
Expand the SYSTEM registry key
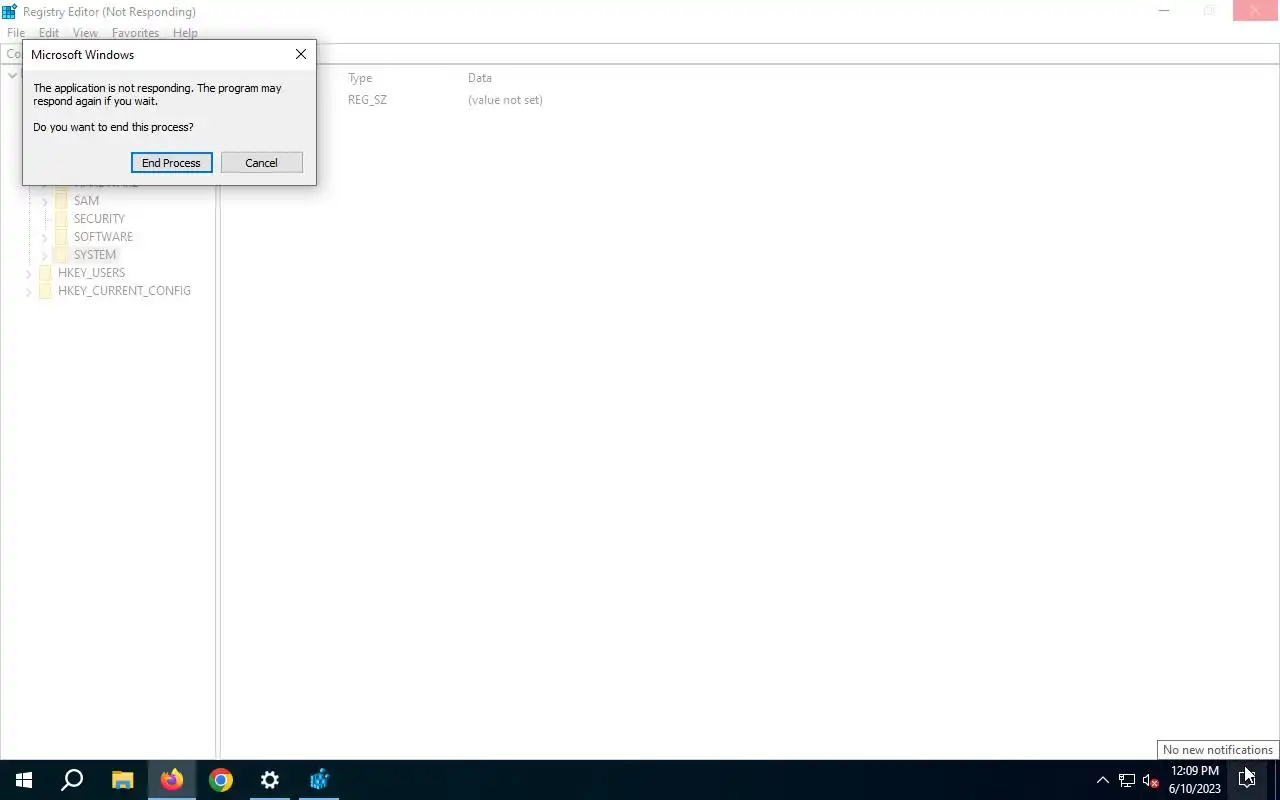coord(44,255)
